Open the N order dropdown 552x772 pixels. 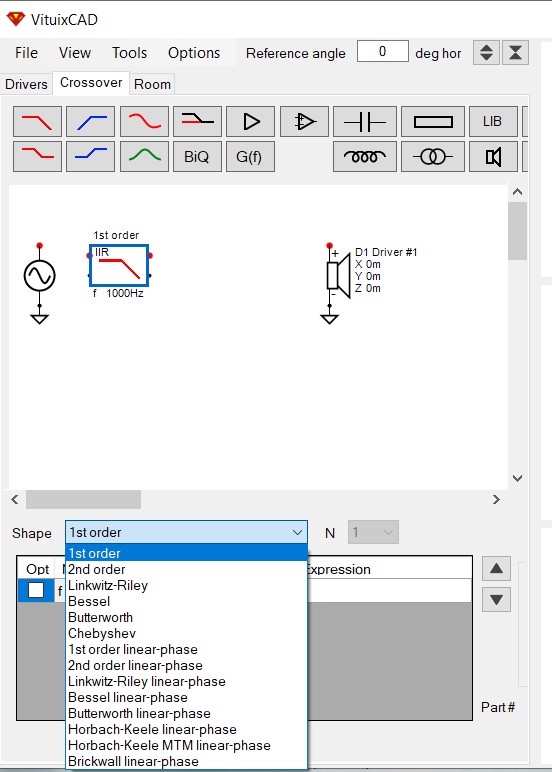point(373,532)
